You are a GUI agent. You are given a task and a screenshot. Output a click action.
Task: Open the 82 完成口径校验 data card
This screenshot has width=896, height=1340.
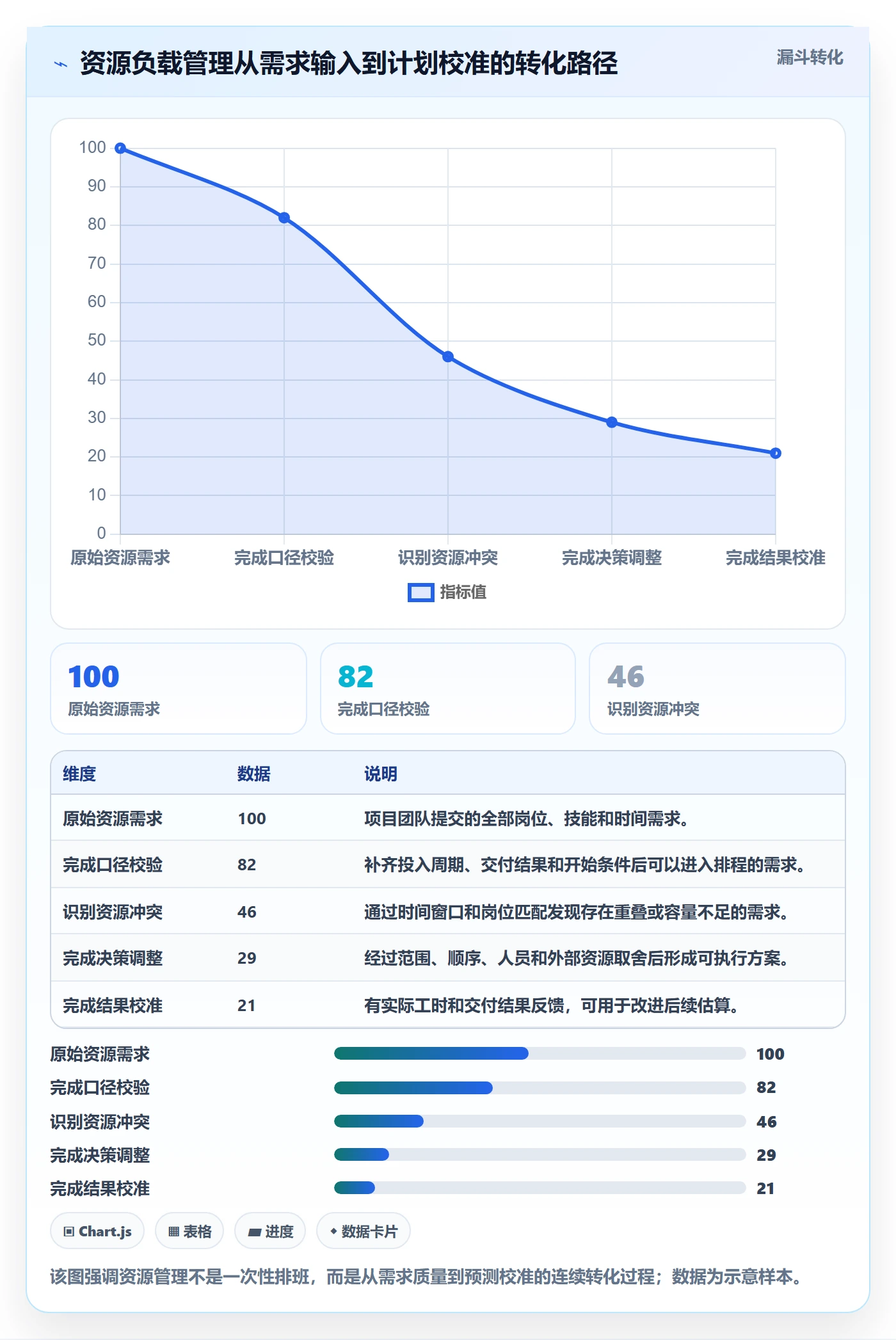[x=448, y=689]
